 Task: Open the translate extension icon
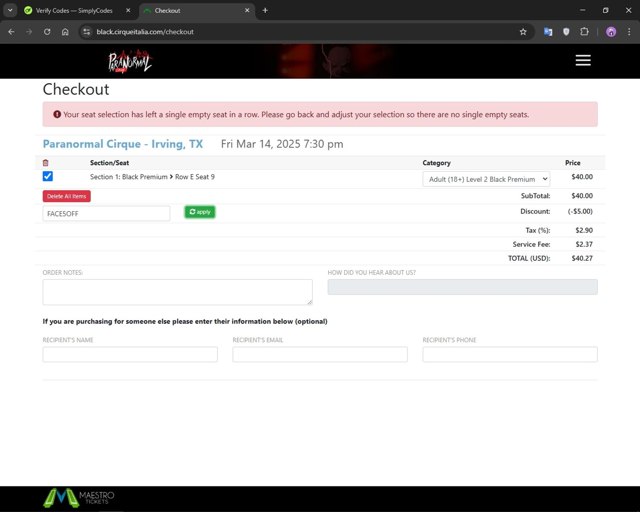548,32
